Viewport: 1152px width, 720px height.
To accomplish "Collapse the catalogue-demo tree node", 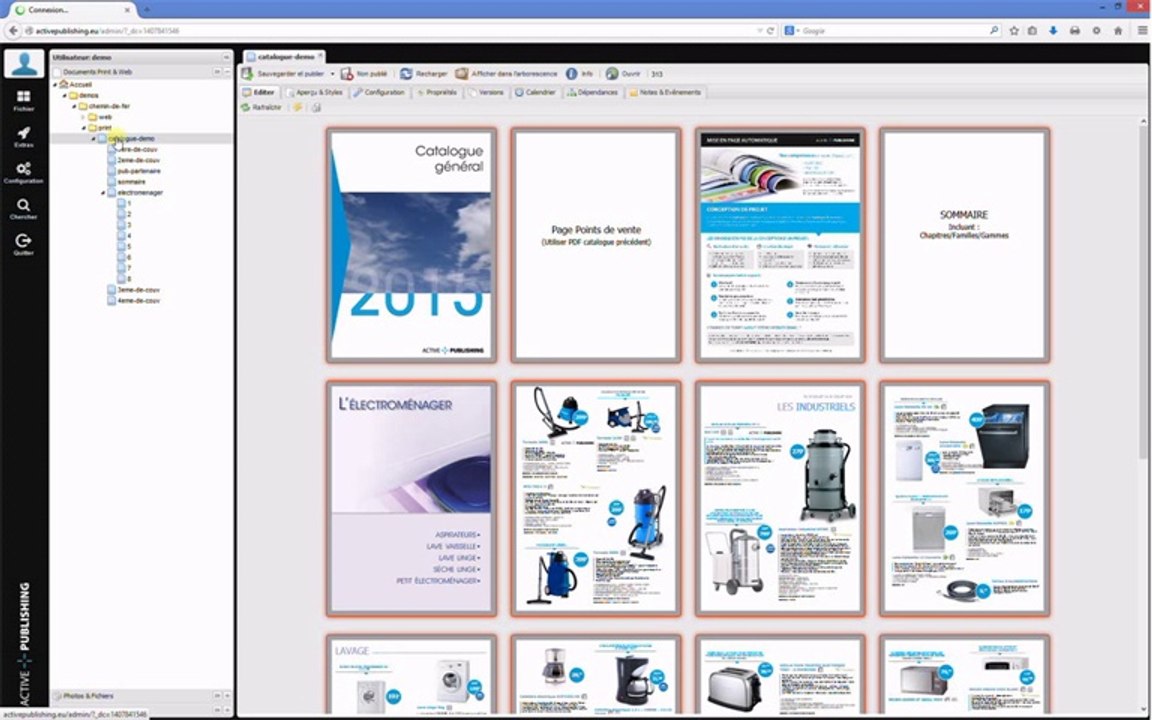I will 93,139.
